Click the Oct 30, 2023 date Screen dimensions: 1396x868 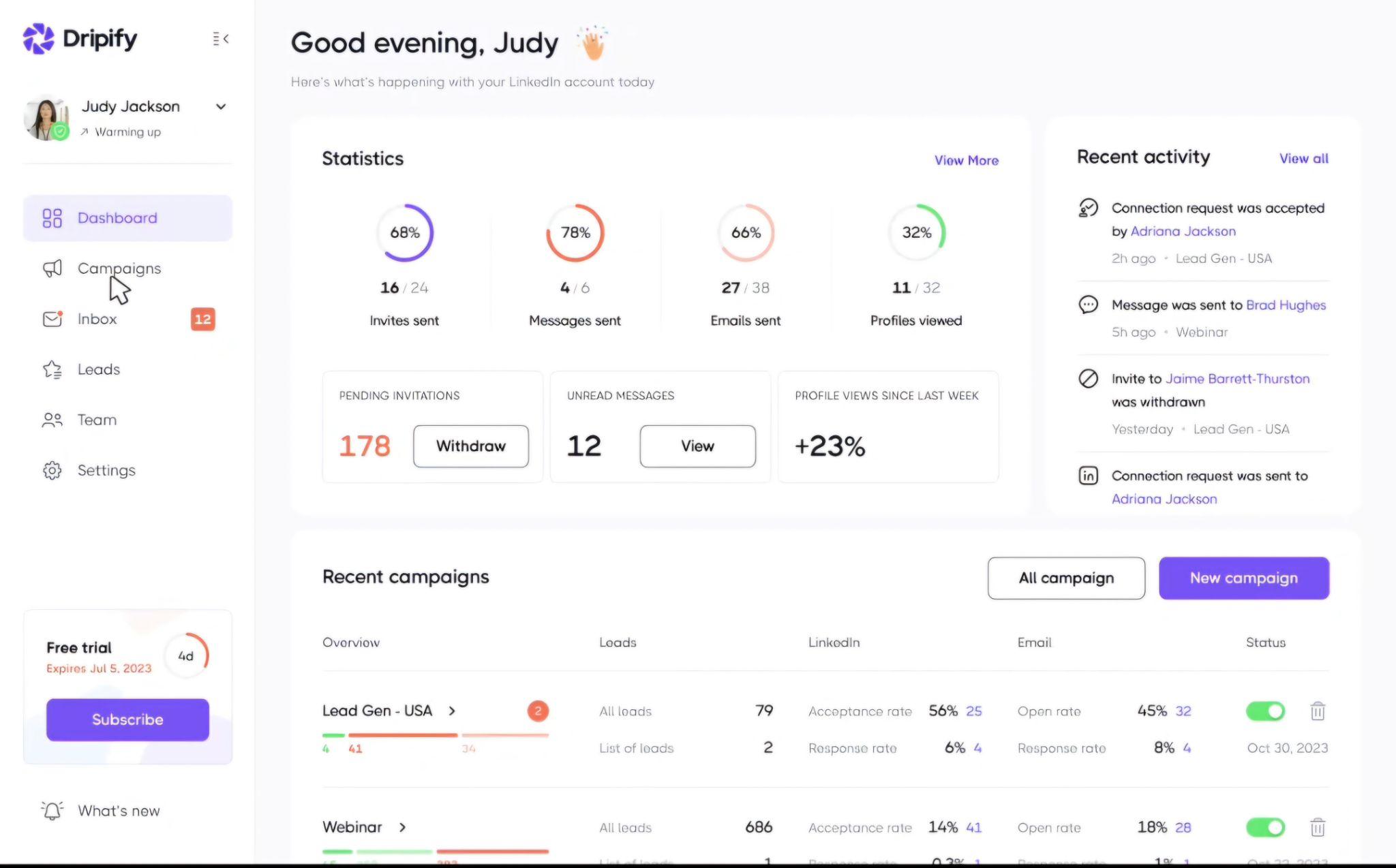pos(1288,748)
